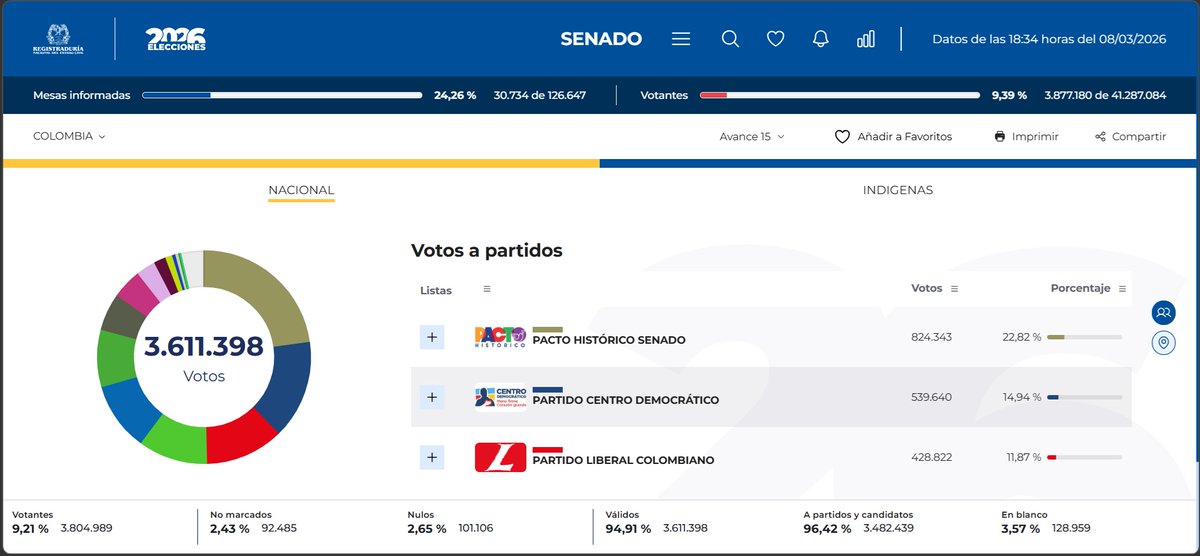This screenshot has height=556, width=1200.
Task: Click Pacto Histórico percentage bar
Action: (1085, 337)
